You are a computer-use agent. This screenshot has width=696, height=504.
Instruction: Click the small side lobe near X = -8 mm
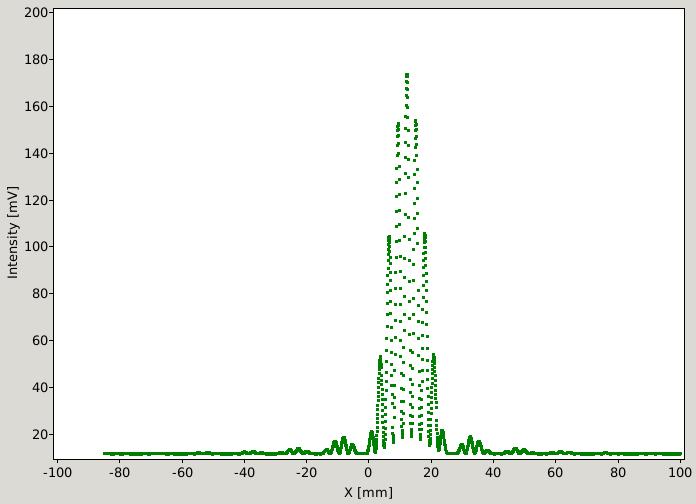[x=344, y=439]
